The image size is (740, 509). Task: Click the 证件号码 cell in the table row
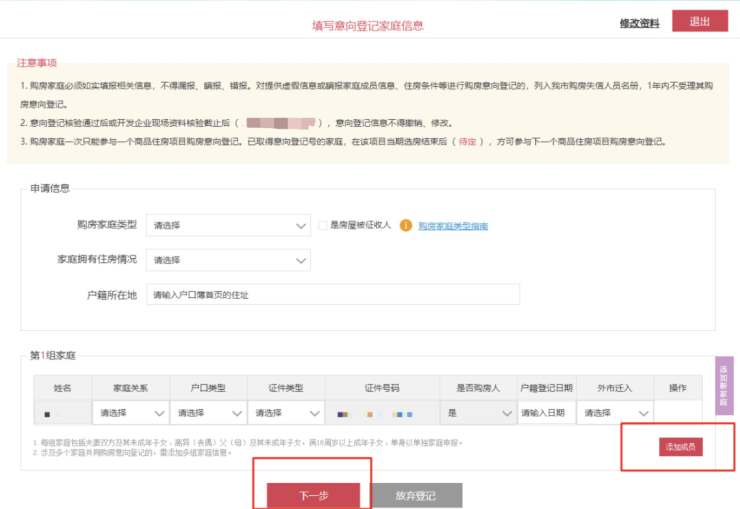[381, 413]
